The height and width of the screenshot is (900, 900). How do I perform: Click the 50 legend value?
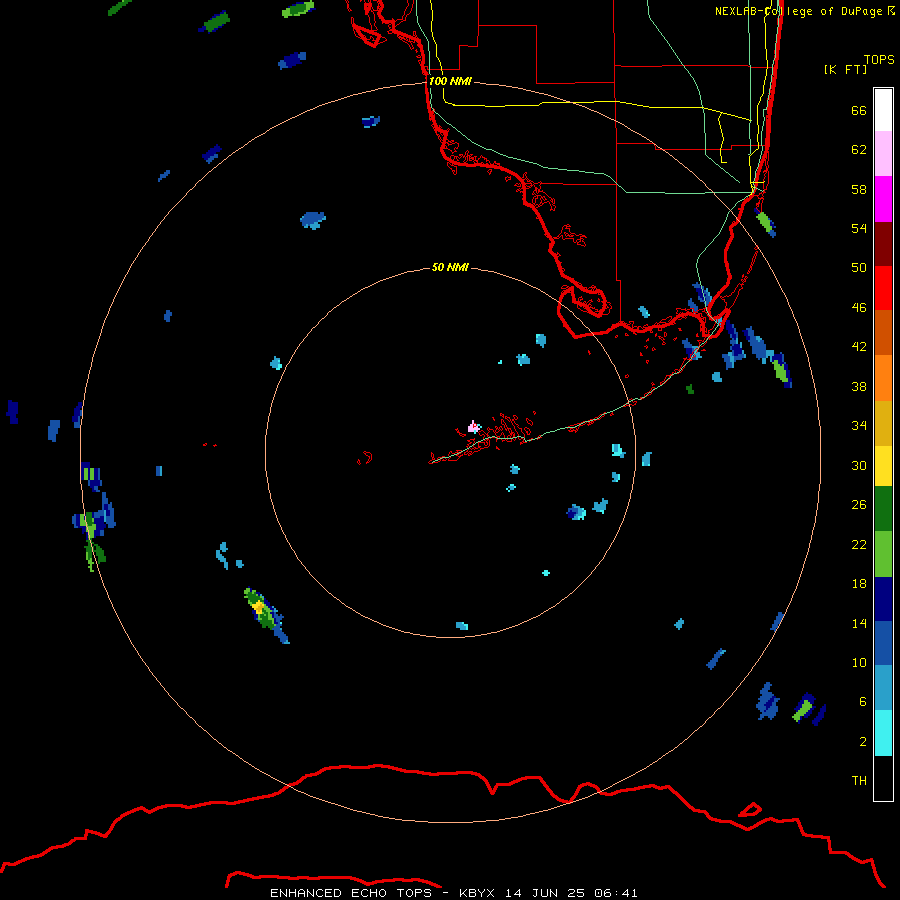pos(859,268)
